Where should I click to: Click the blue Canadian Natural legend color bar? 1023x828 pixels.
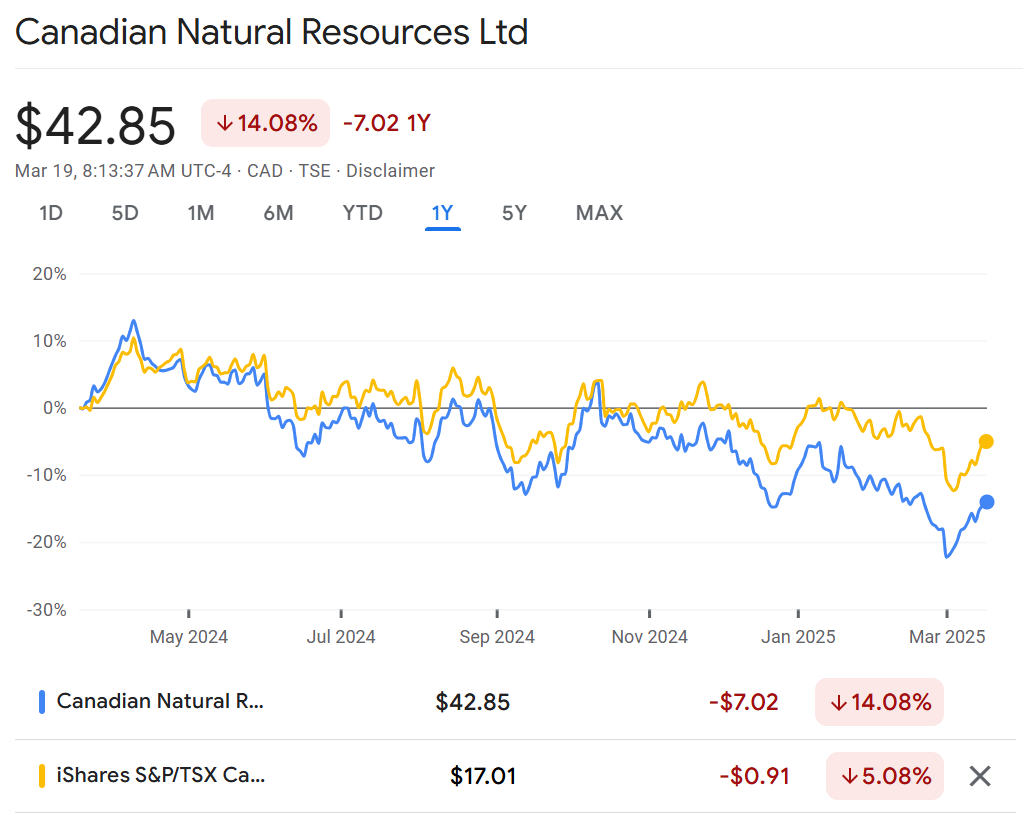(x=42, y=702)
